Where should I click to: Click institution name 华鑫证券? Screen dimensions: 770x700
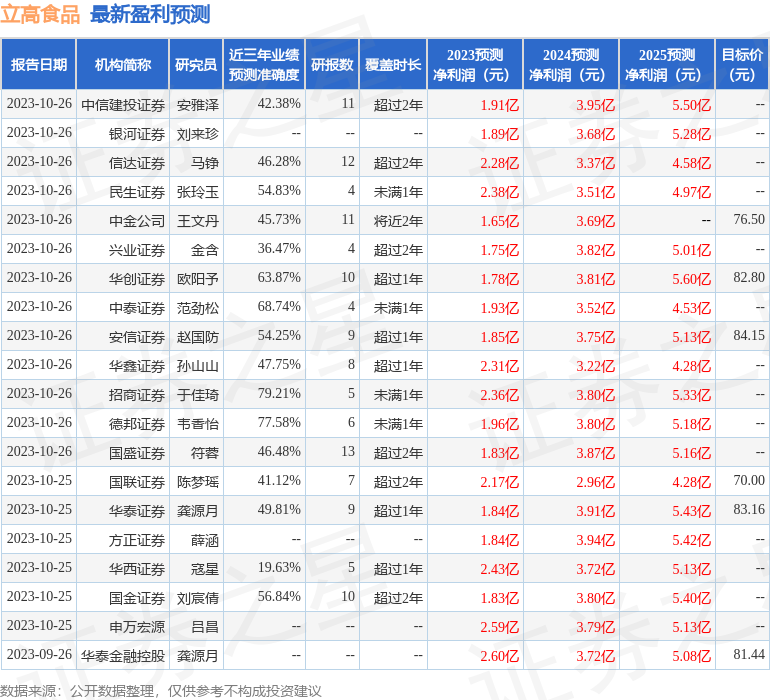pos(137,365)
